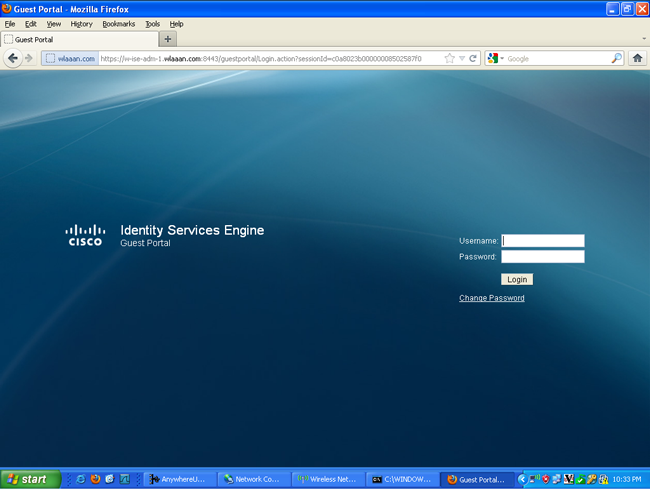Restore down the Firefox window
This screenshot has width=650, height=489.
[627, 9]
